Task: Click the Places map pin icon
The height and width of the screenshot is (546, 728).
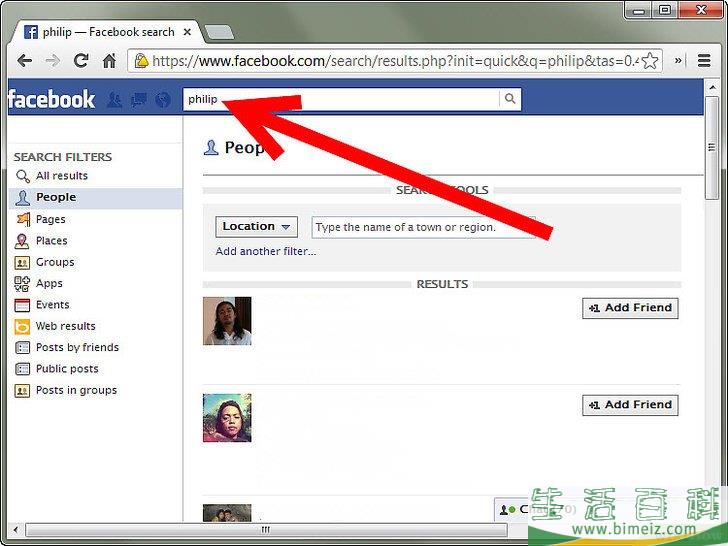Action: [x=22, y=241]
